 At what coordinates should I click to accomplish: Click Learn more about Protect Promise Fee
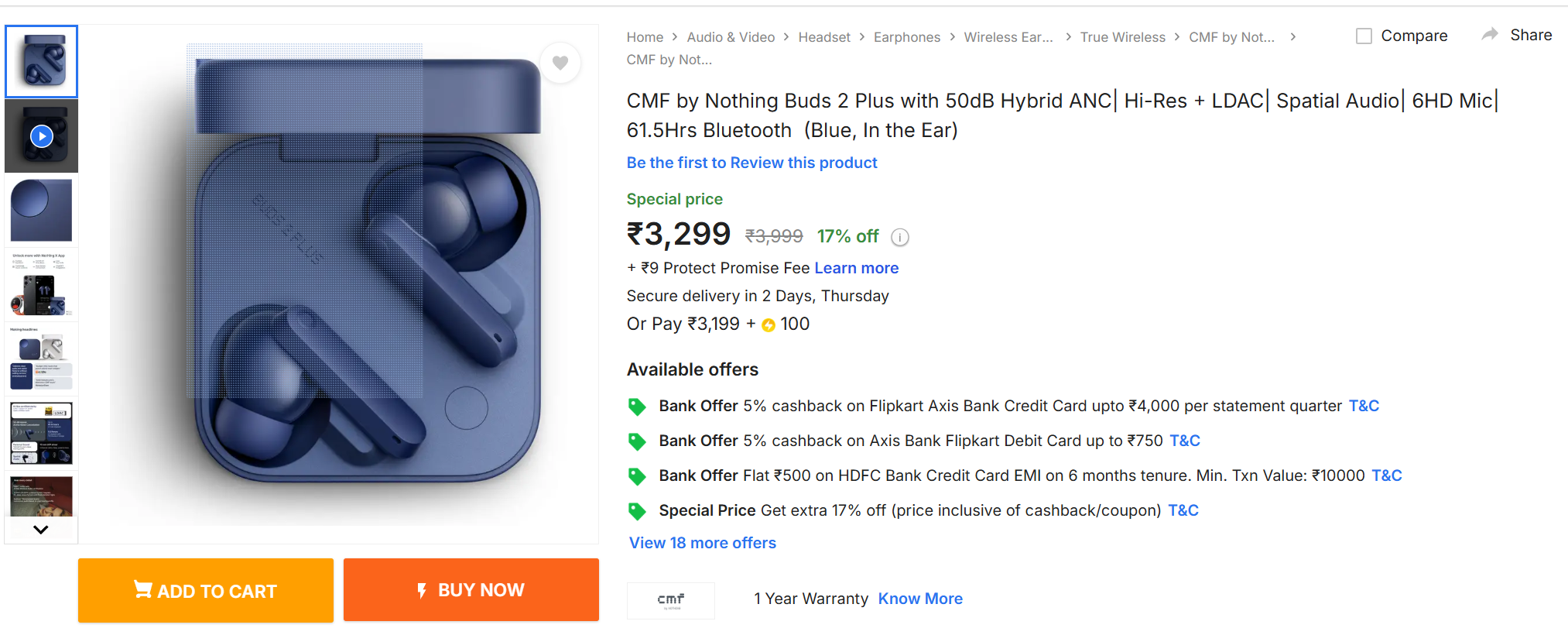[856, 268]
